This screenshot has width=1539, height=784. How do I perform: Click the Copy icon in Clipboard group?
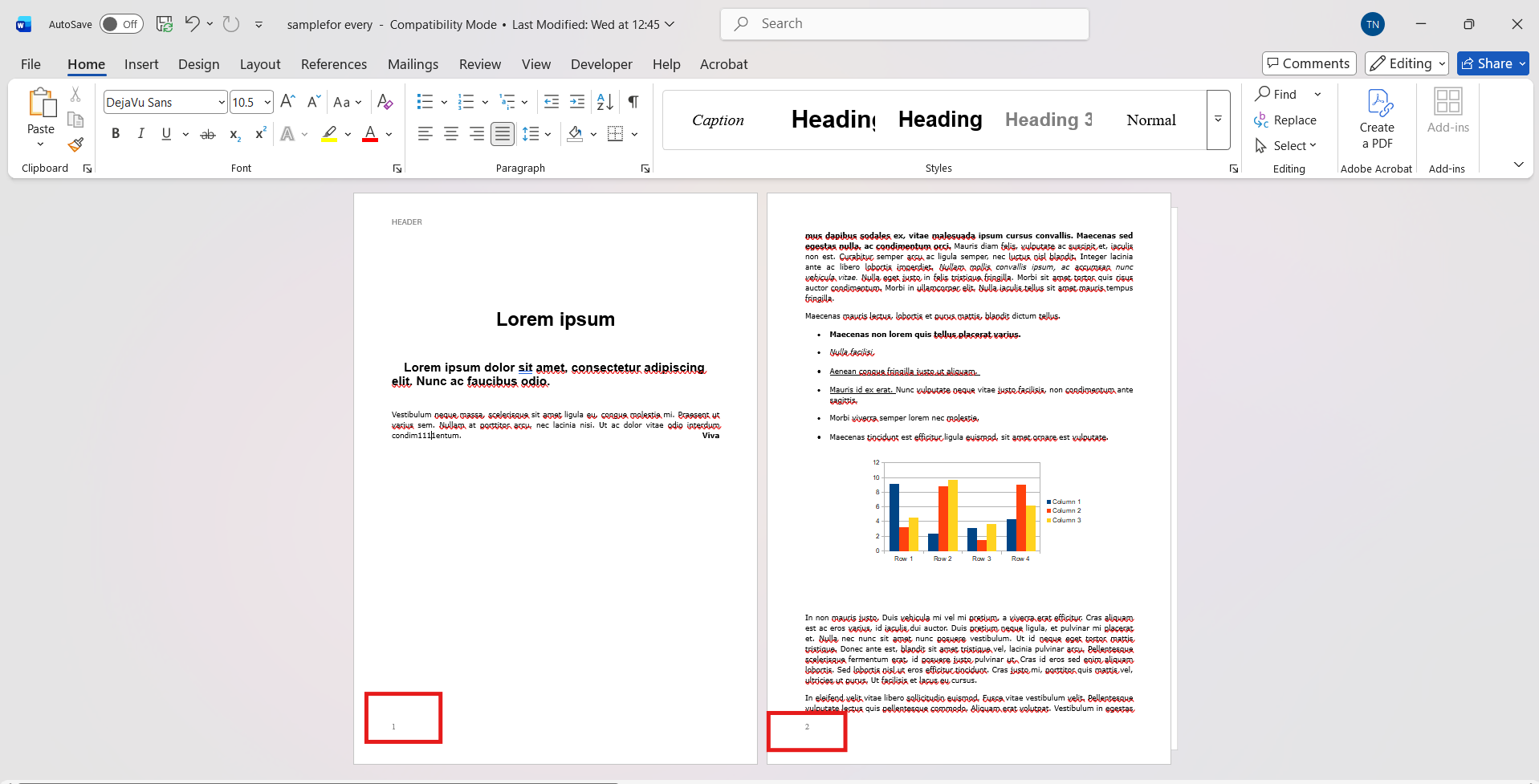coord(75,120)
